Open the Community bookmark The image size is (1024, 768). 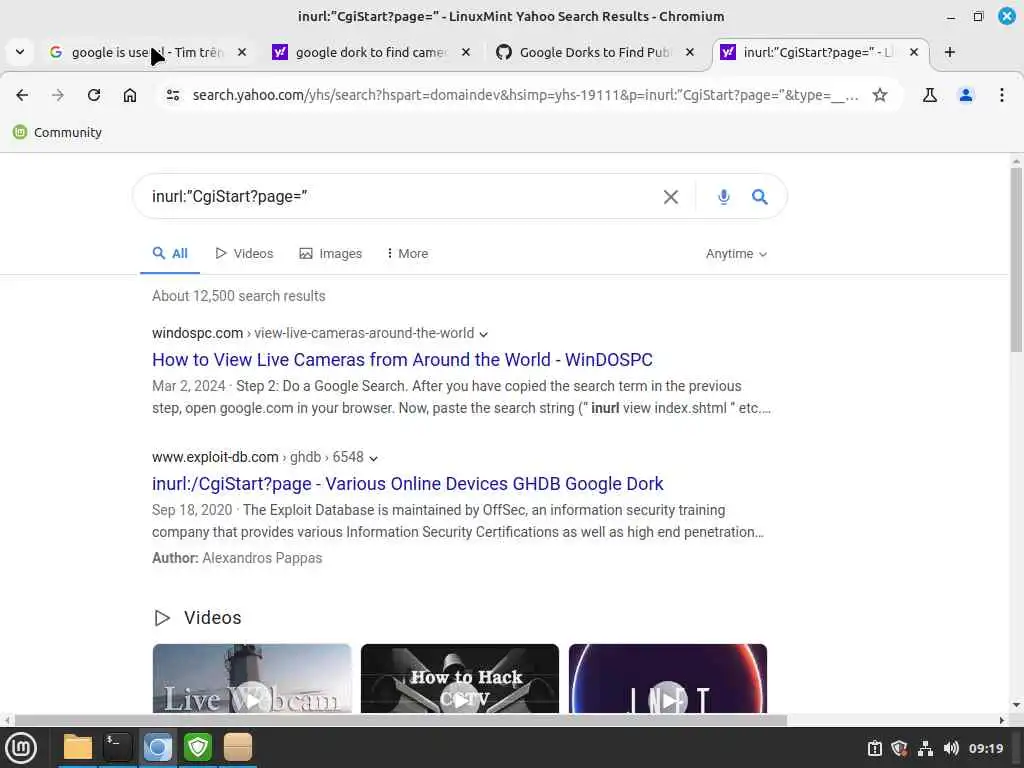click(57, 133)
